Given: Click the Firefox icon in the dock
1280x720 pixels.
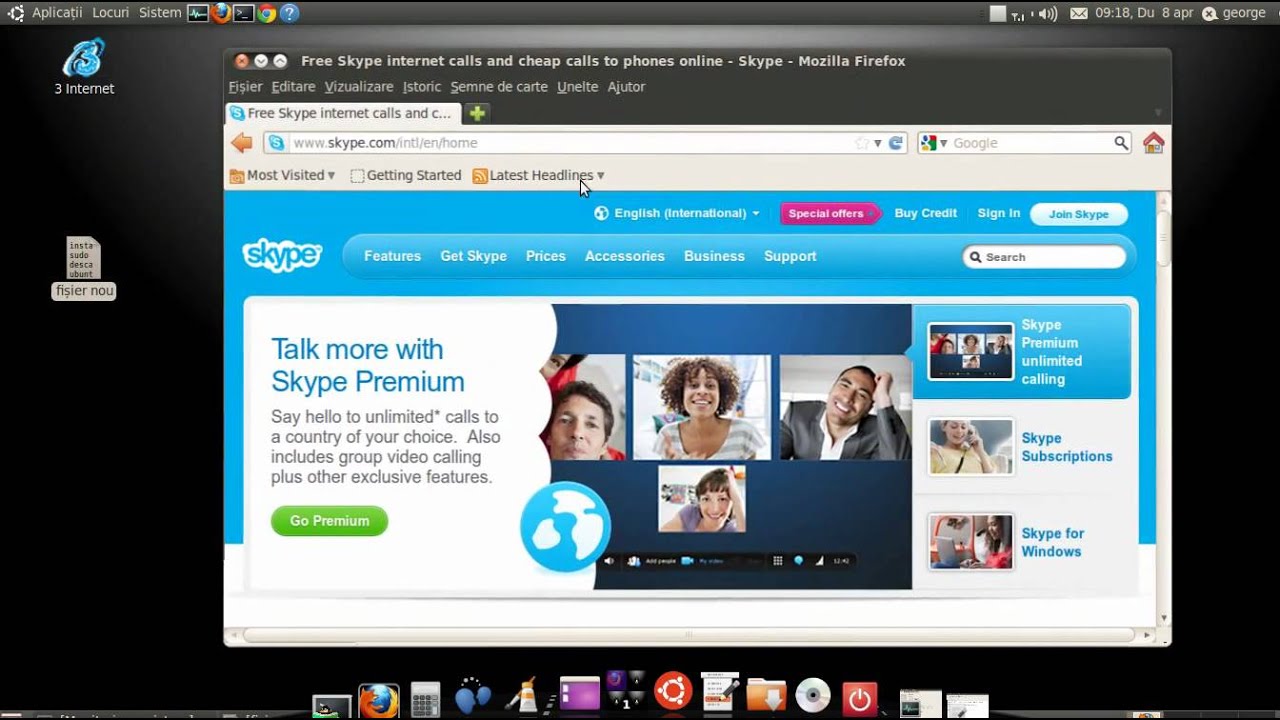Looking at the screenshot, I should [379, 701].
